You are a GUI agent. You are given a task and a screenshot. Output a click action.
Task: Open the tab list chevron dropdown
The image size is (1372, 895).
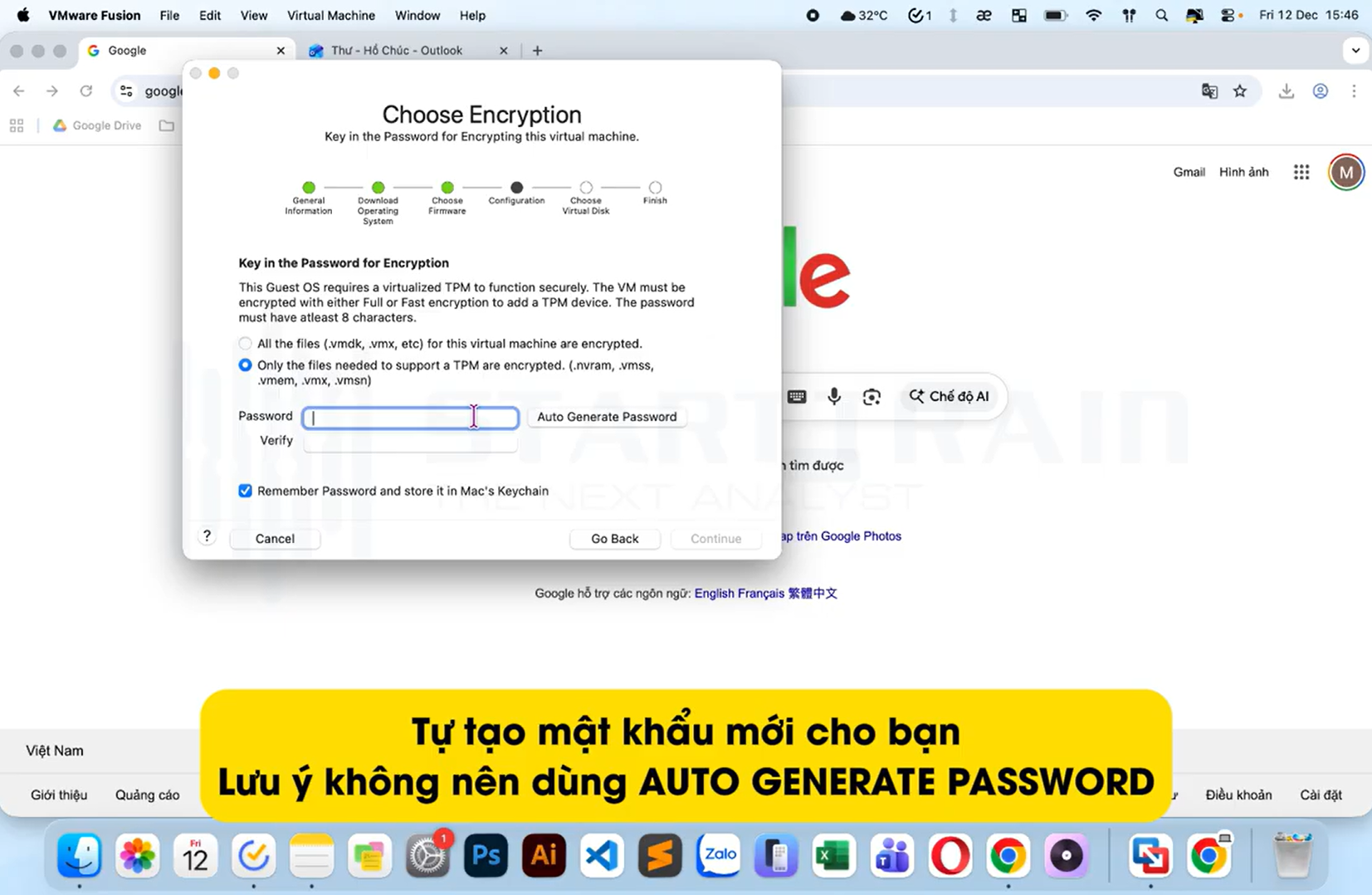(1356, 50)
